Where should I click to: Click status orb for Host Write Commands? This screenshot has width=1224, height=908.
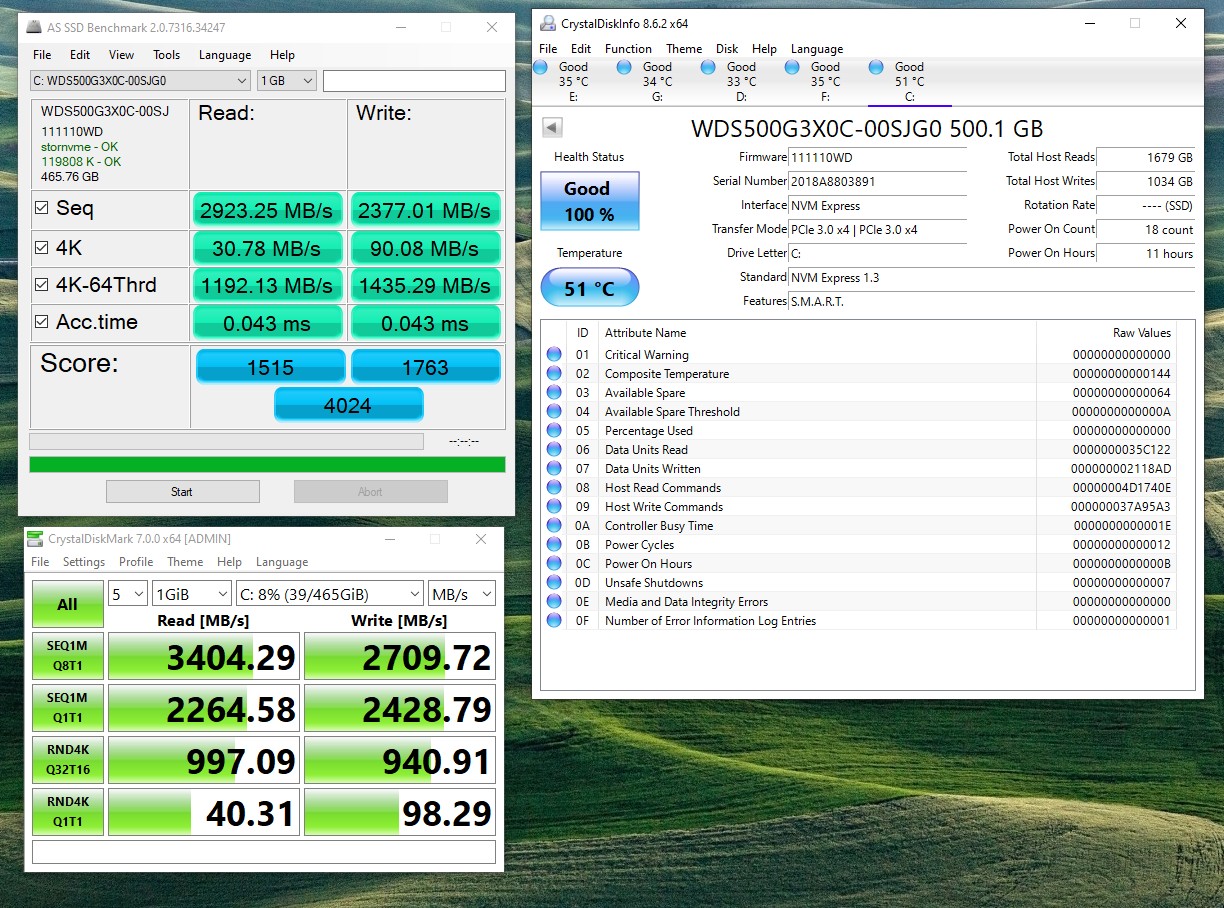click(x=554, y=507)
